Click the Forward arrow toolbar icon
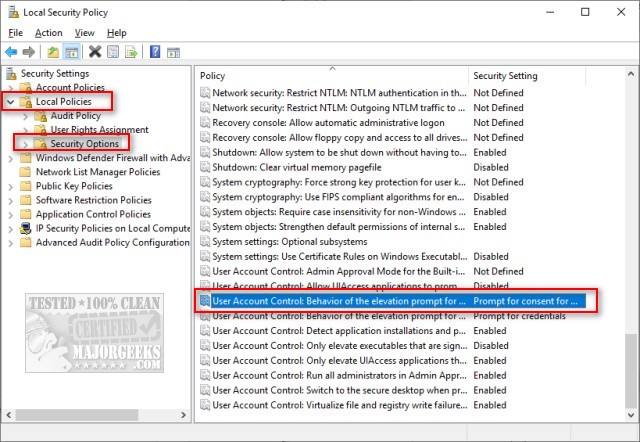640x442 pixels. pos(29,52)
